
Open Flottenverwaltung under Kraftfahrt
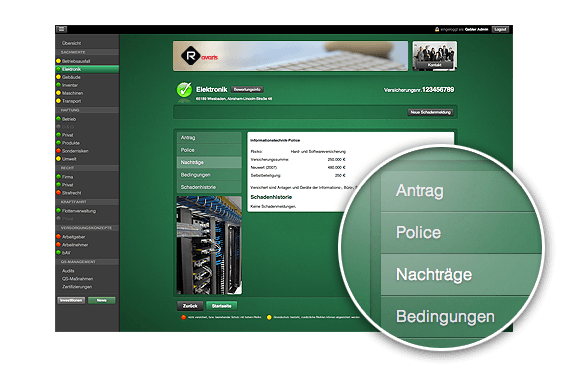pyautogui.click(x=79, y=210)
